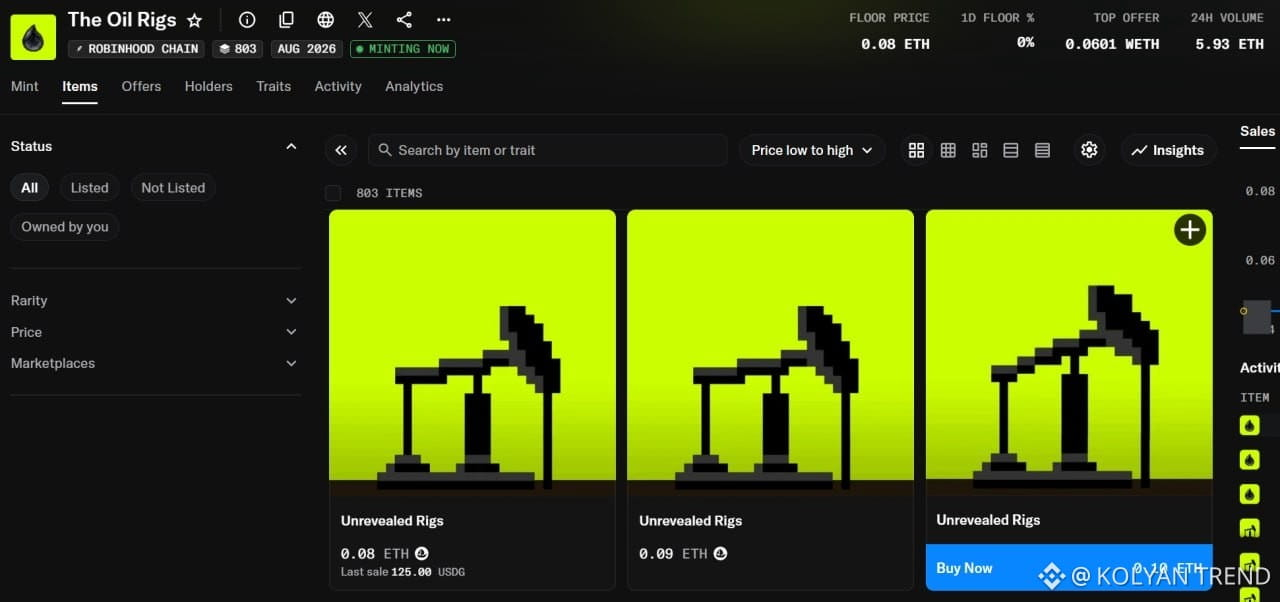Viewport: 1280px width, 602px height.
Task: Select the mosaic grid view icon
Action: click(x=980, y=150)
